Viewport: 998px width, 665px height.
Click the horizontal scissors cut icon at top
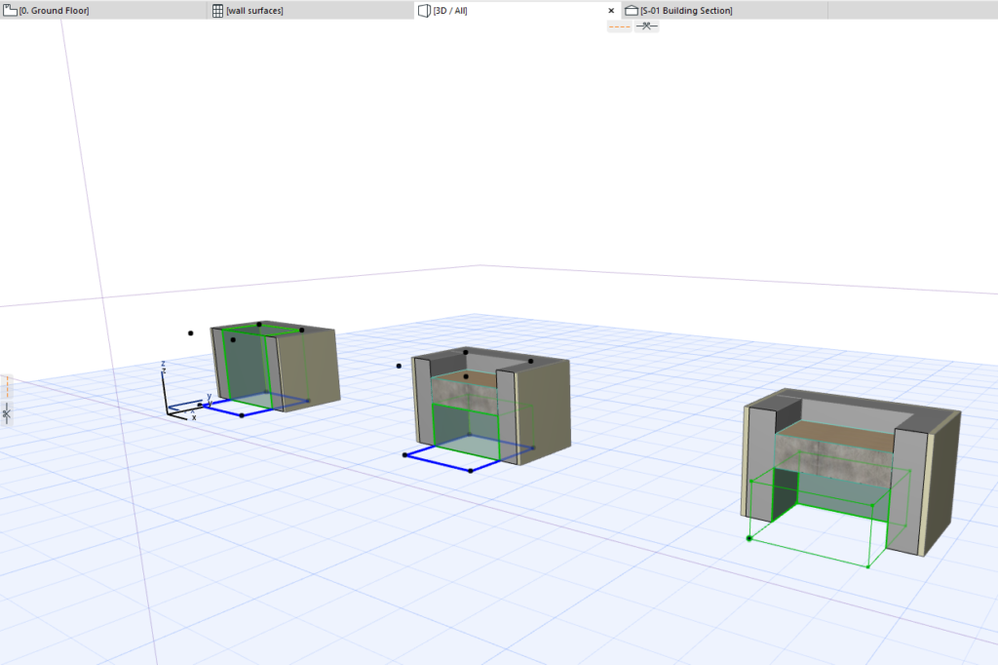[x=647, y=26]
